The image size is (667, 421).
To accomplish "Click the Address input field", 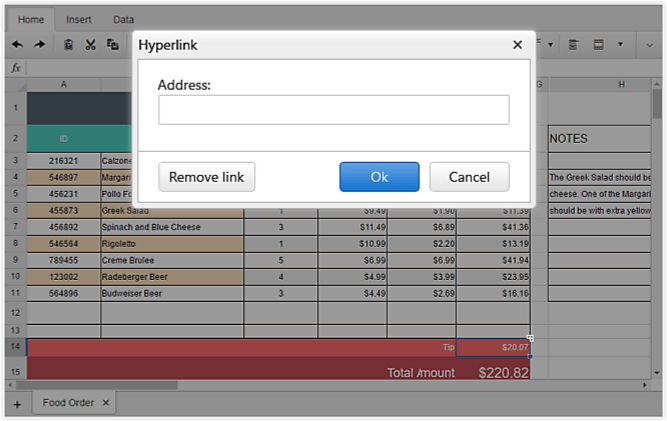I will click(x=334, y=110).
